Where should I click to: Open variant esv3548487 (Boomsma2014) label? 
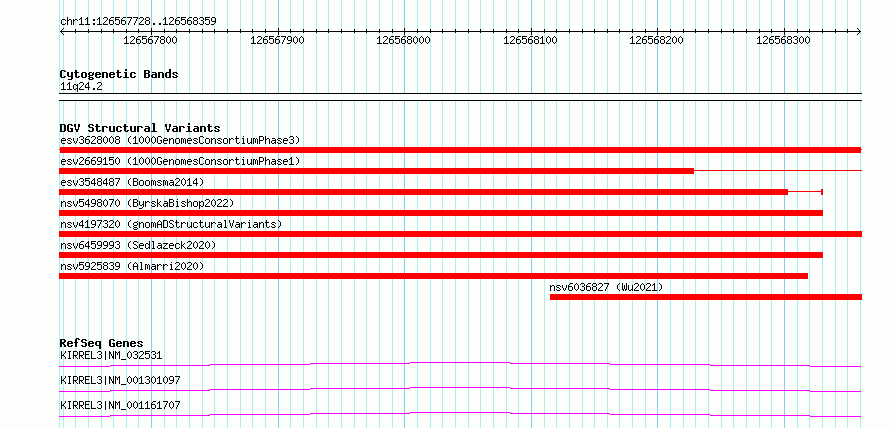pyautogui.click(x=132, y=182)
